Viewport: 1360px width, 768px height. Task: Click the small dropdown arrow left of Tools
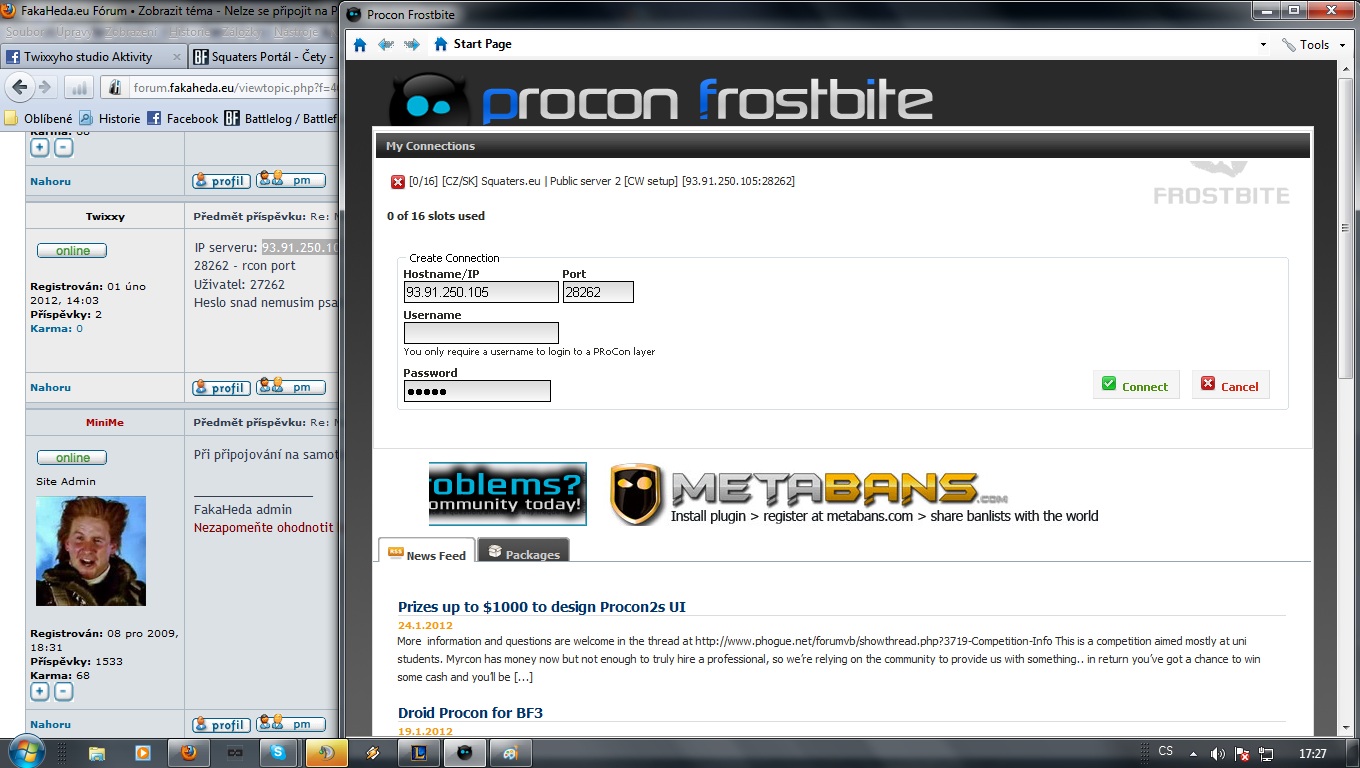tap(1264, 45)
